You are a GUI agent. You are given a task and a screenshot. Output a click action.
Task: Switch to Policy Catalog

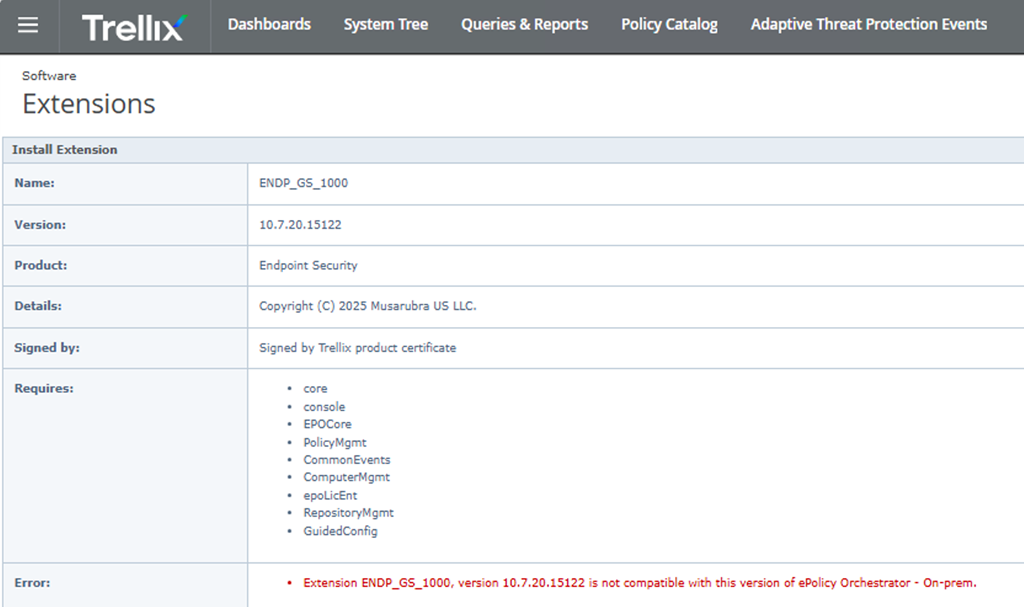(669, 25)
